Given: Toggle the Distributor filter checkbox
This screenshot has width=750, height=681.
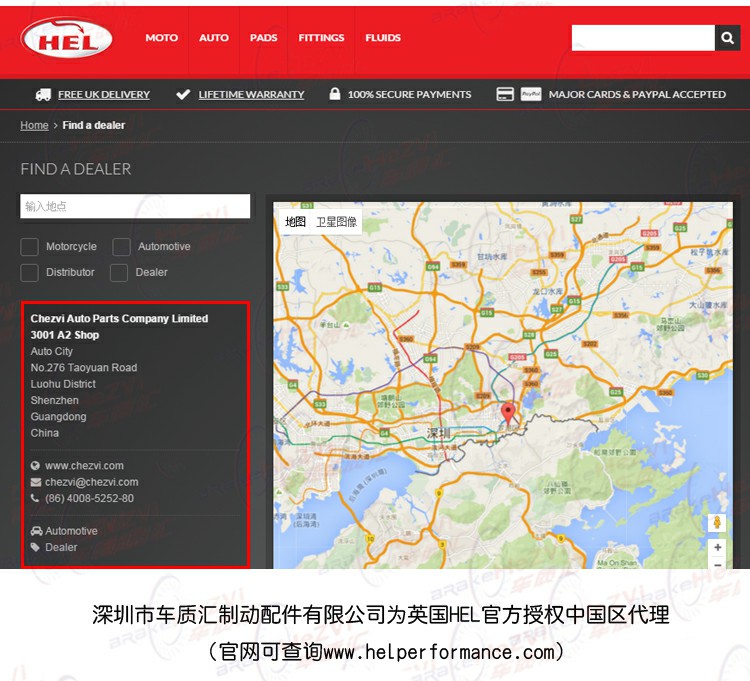Looking at the screenshot, I should click(x=30, y=272).
